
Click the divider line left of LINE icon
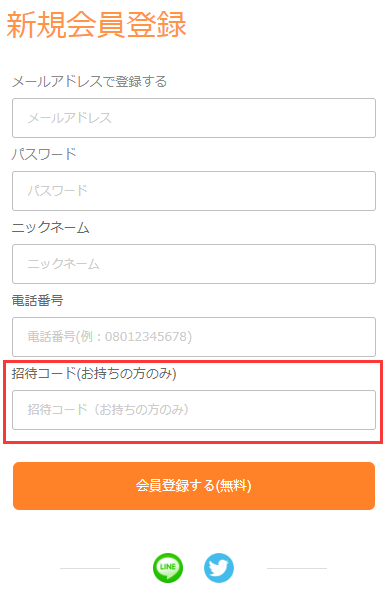(x=90, y=568)
